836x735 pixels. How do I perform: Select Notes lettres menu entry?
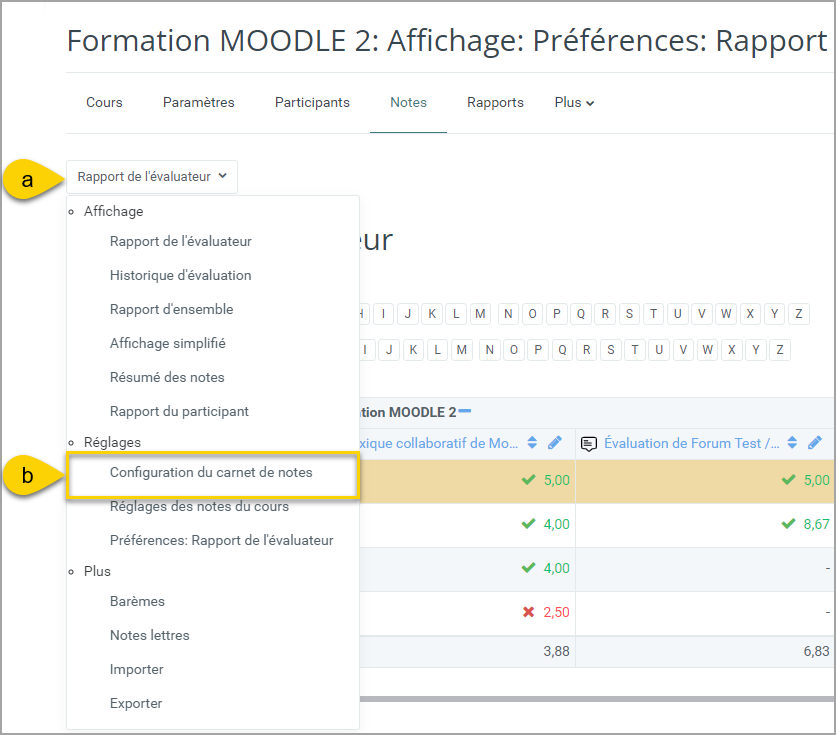tap(150, 636)
